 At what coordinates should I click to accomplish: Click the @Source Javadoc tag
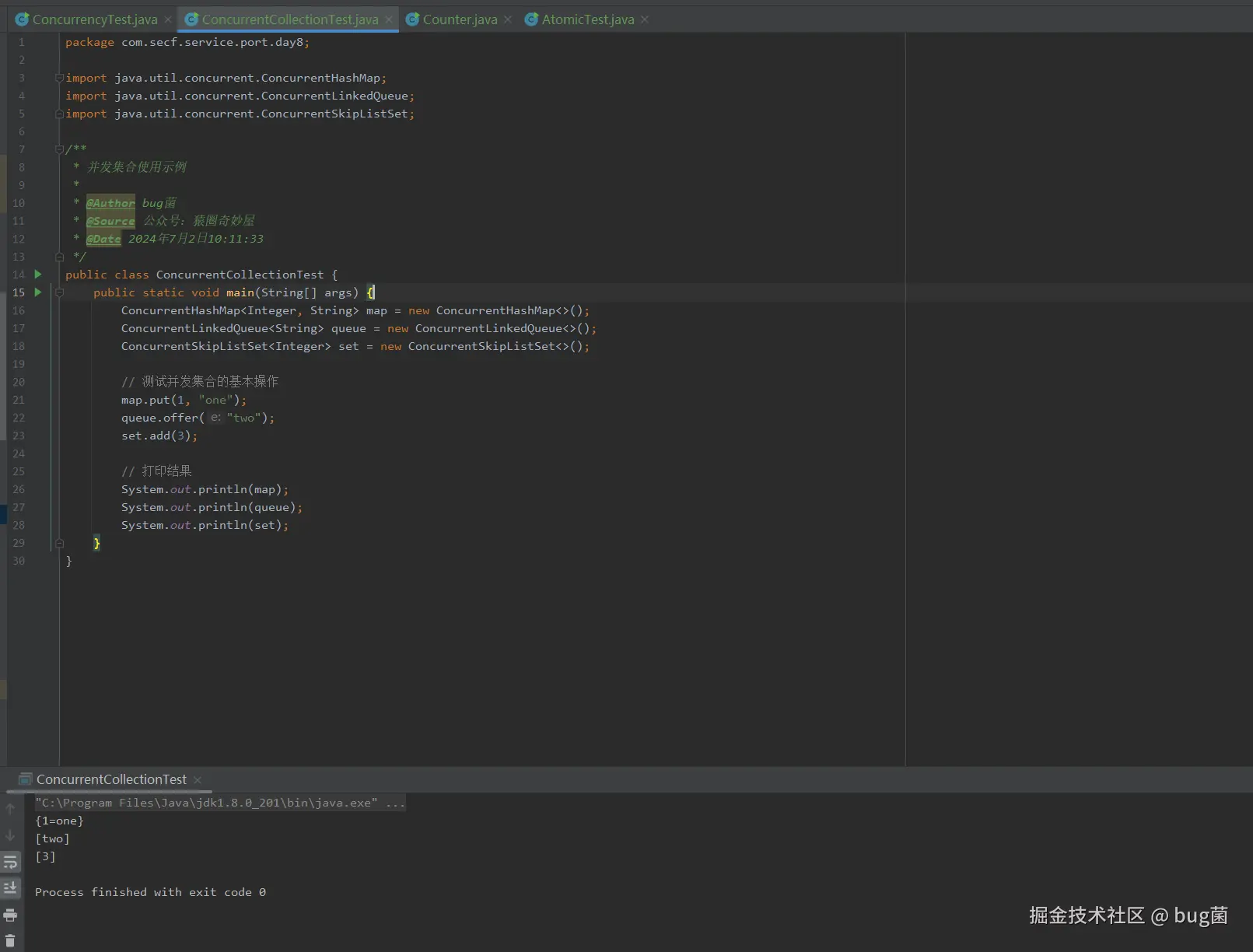110,221
